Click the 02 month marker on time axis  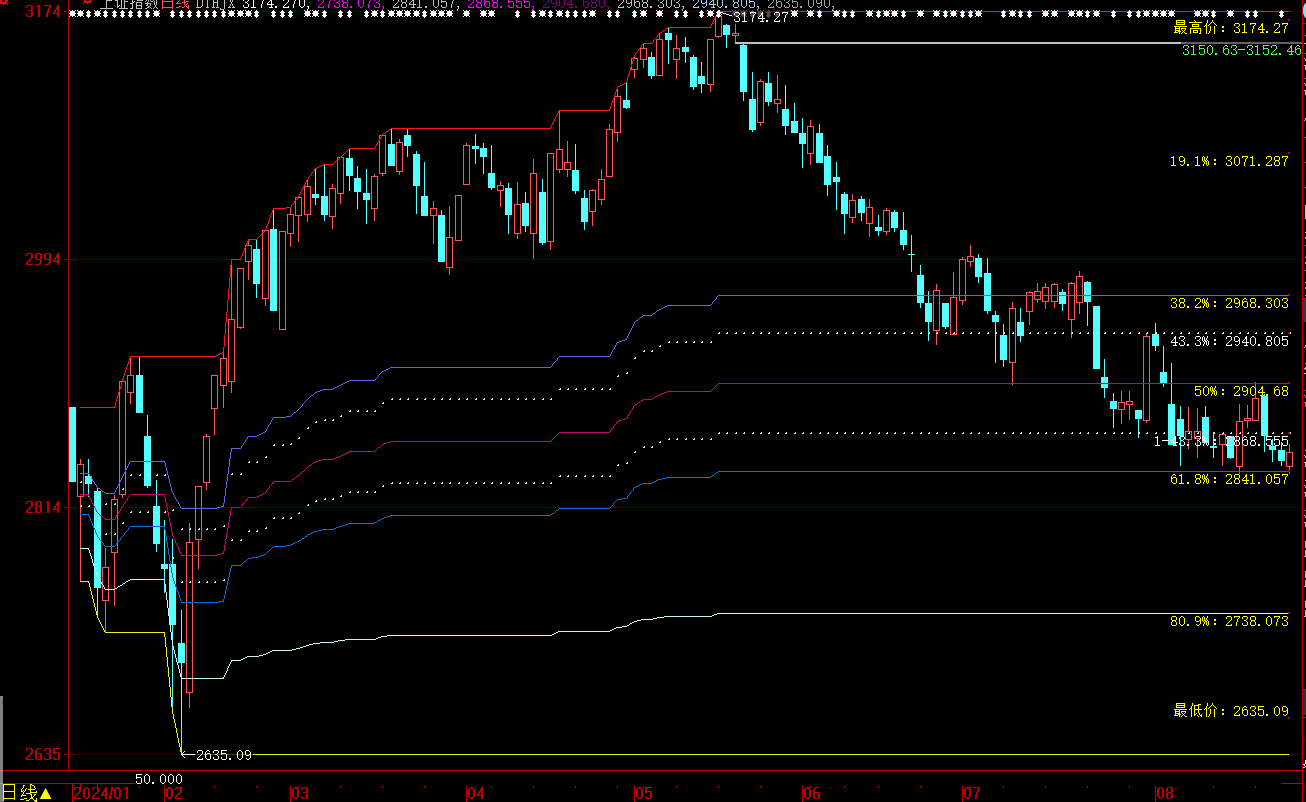pos(173,794)
